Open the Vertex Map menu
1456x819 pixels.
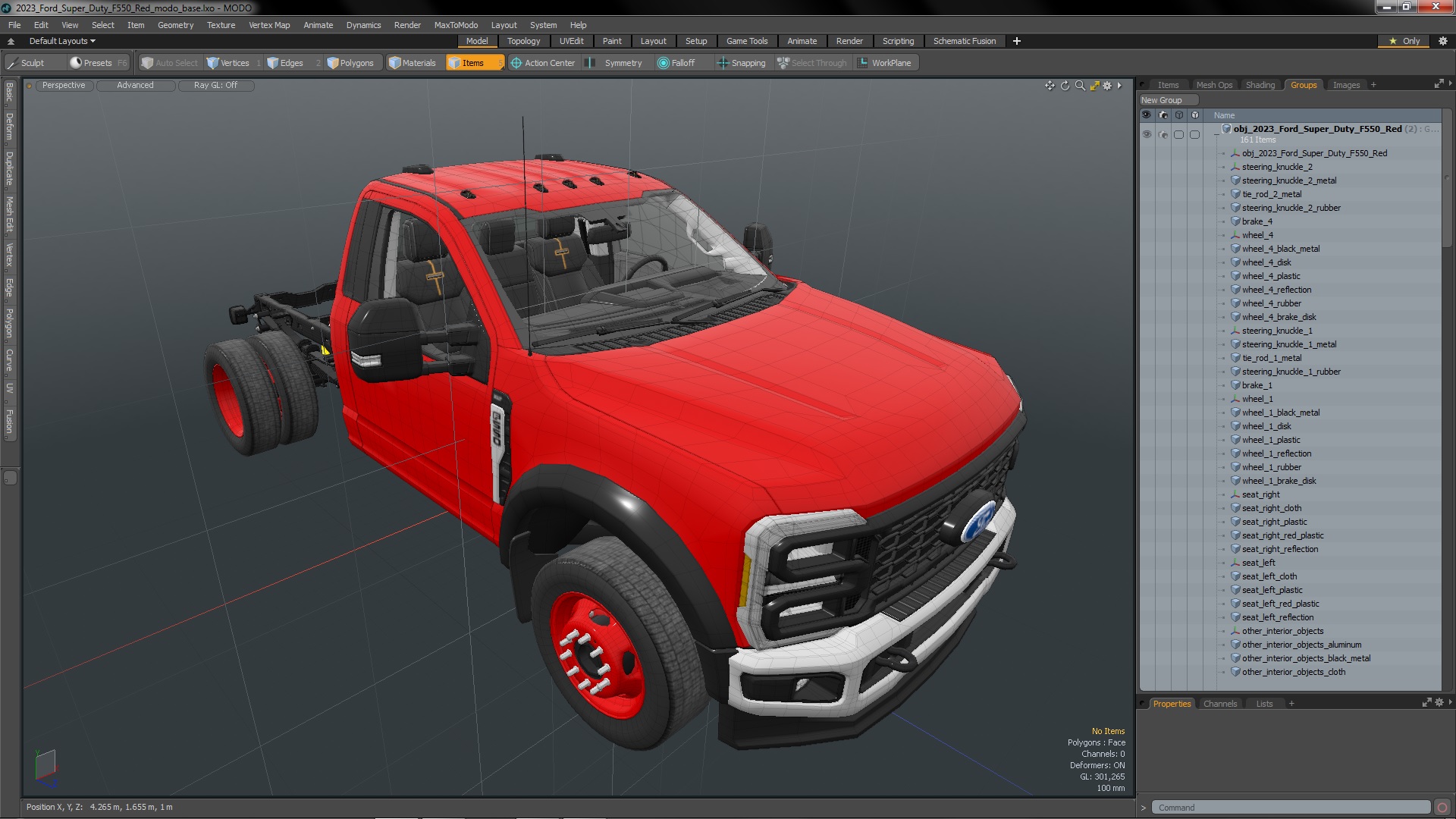[x=269, y=25]
